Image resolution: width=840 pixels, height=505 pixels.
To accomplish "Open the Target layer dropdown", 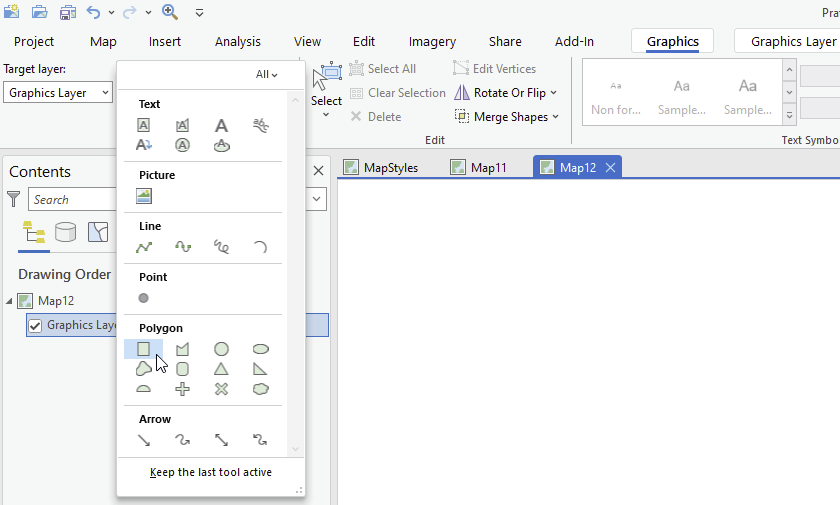I will pyautogui.click(x=58, y=93).
